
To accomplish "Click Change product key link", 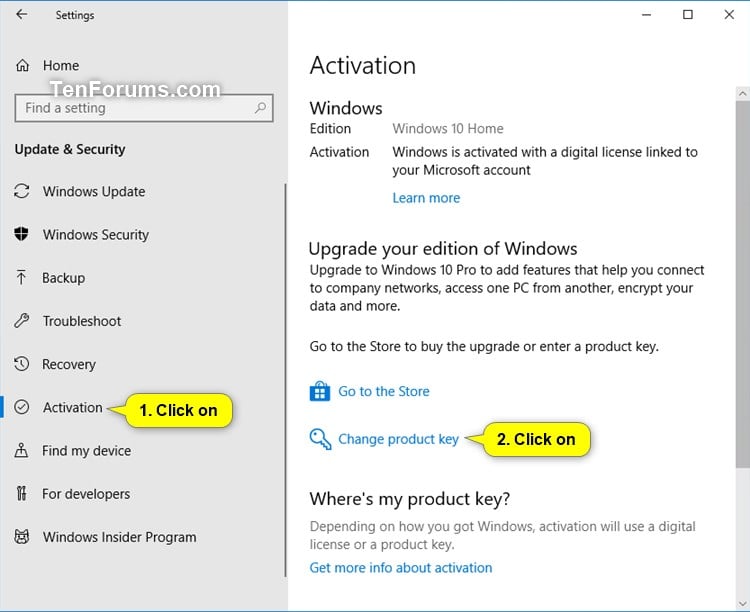I will [398, 439].
